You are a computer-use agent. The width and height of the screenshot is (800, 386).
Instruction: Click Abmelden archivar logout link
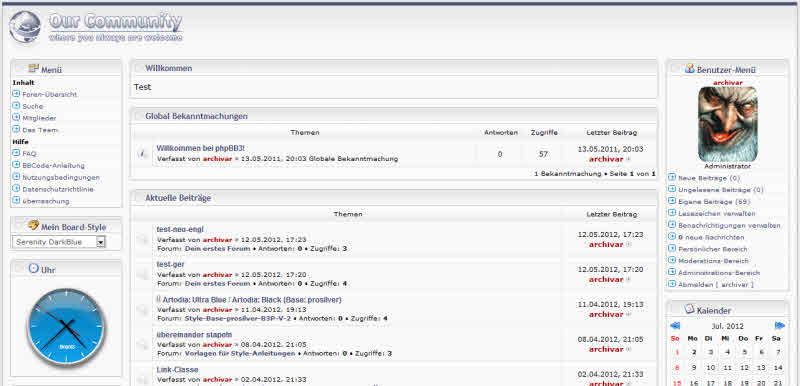point(715,285)
